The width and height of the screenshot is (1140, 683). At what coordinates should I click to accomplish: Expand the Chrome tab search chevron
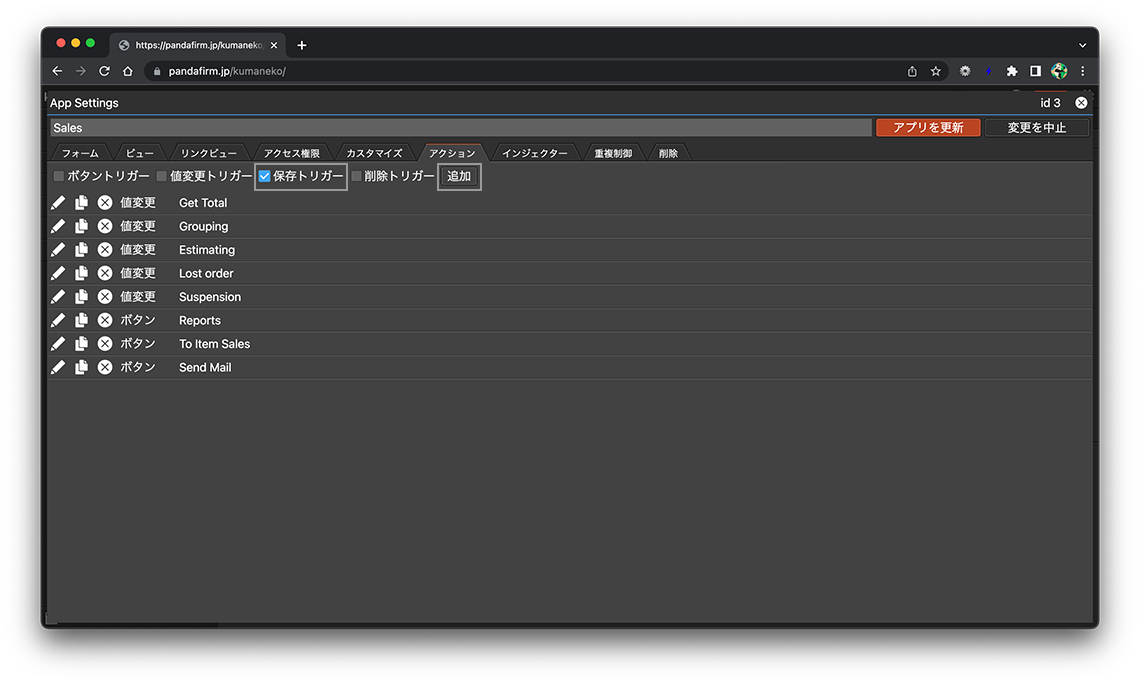point(1082,45)
